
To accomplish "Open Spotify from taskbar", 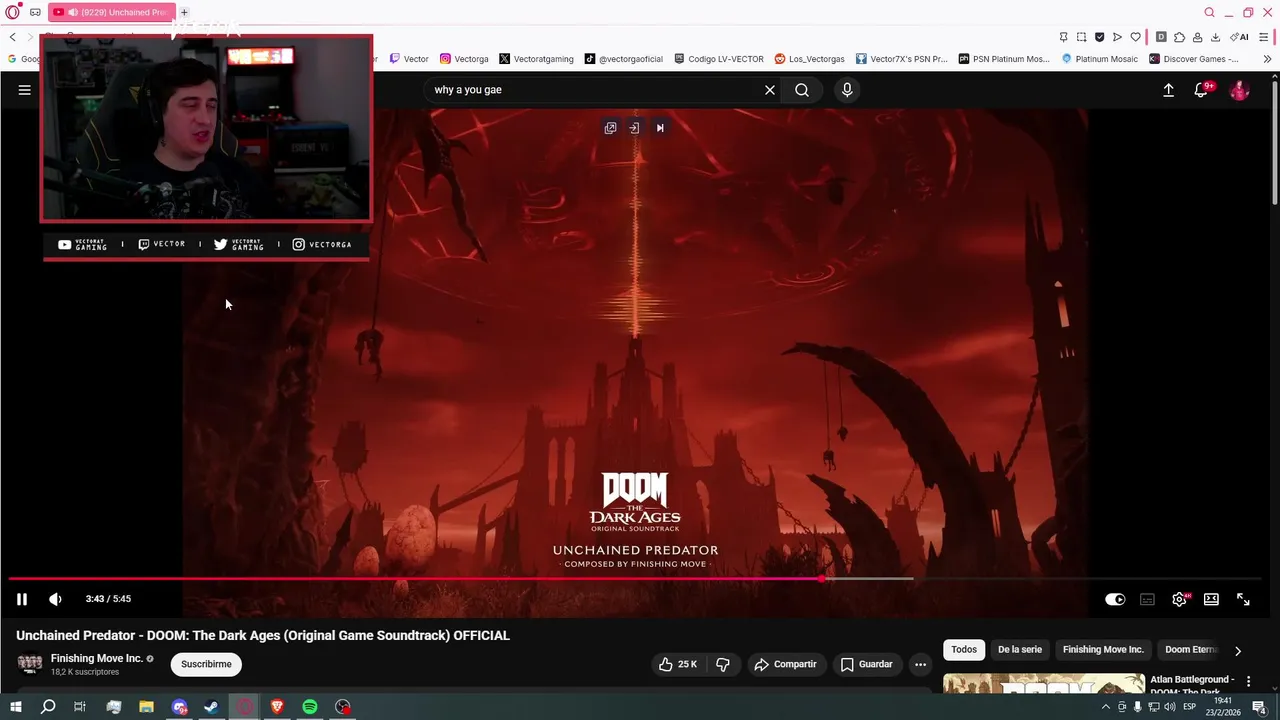I will pos(310,707).
